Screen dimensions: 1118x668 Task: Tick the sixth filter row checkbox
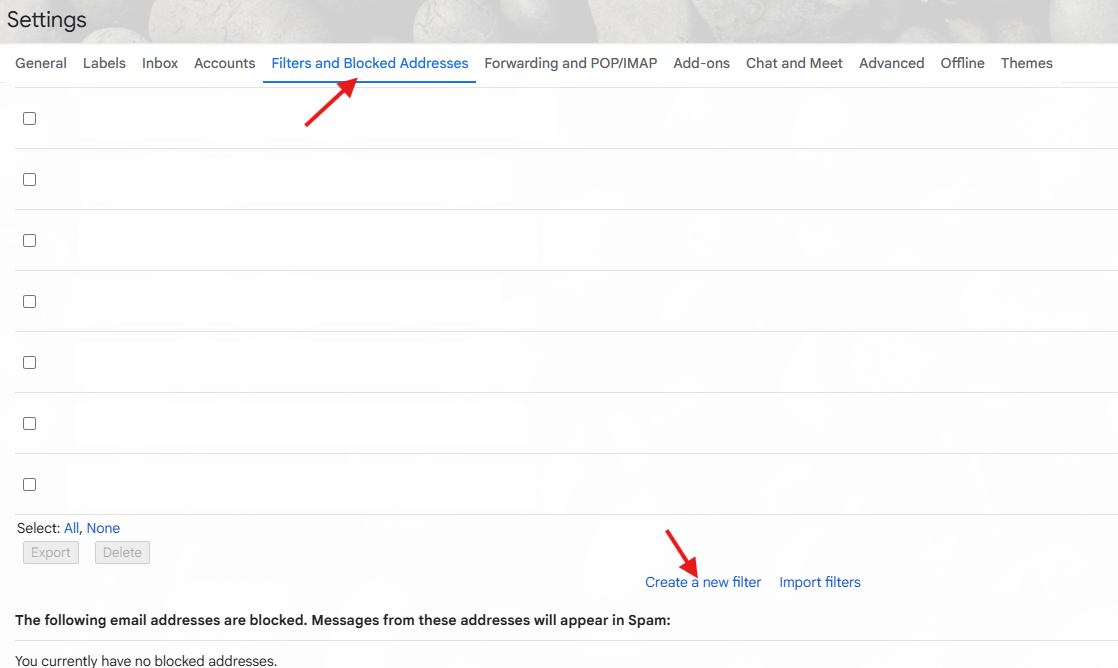pos(29,423)
